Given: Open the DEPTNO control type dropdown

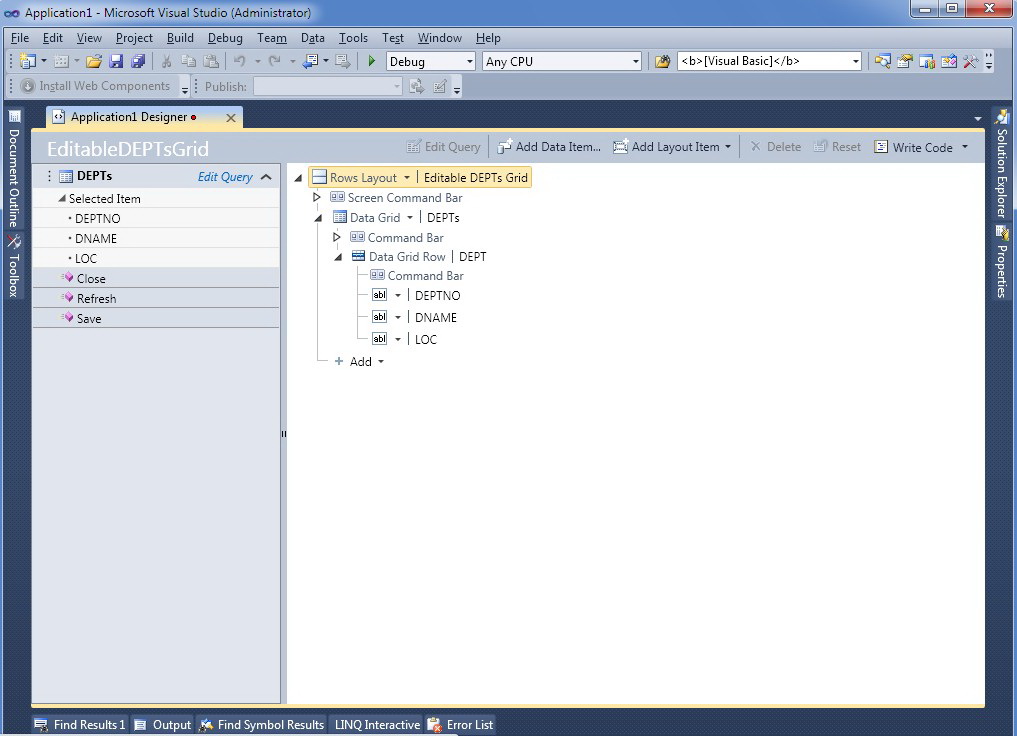Looking at the screenshot, I should (x=398, y=296).
